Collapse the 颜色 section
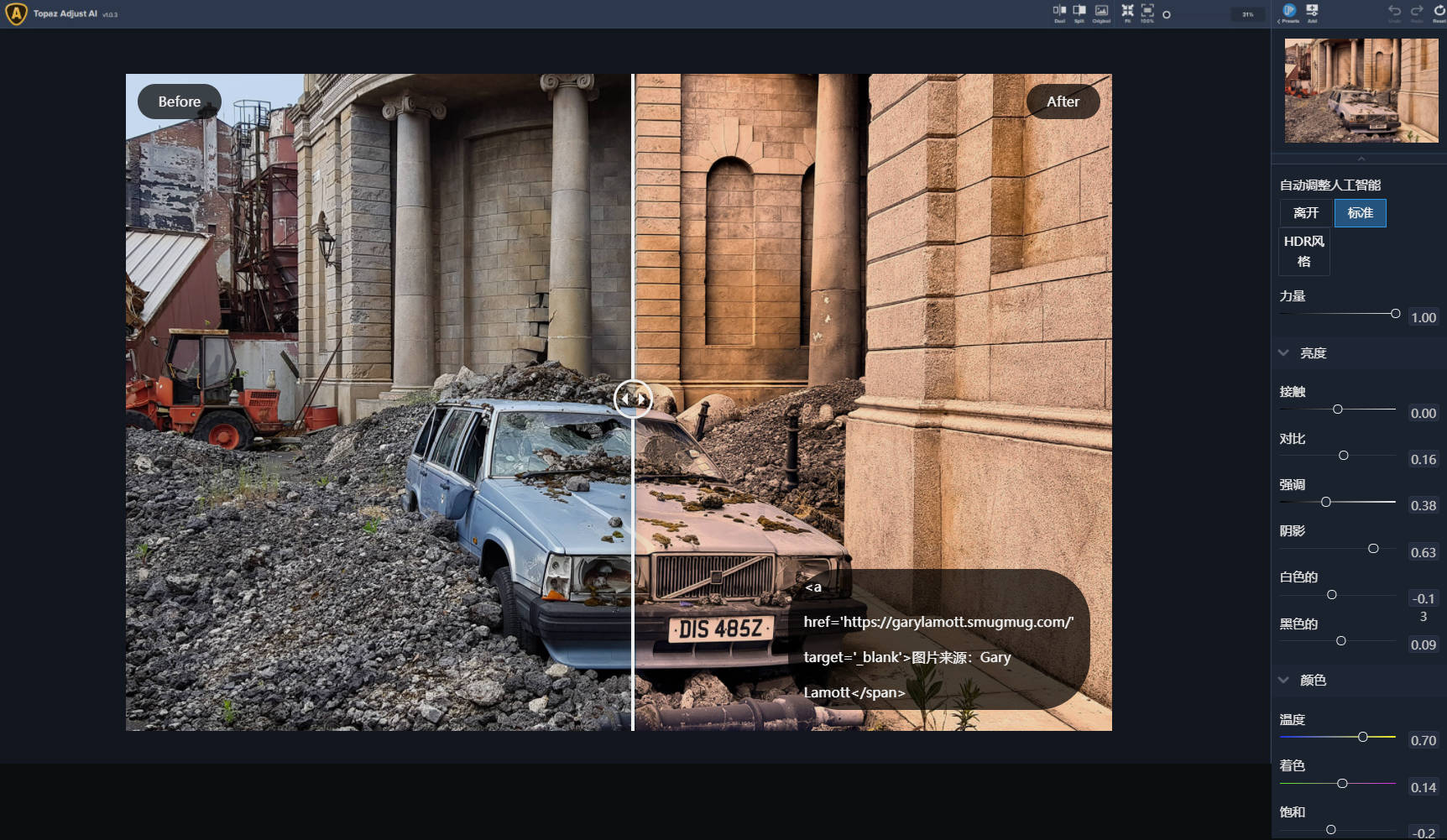1447x840 pixels. point(1283,681)
